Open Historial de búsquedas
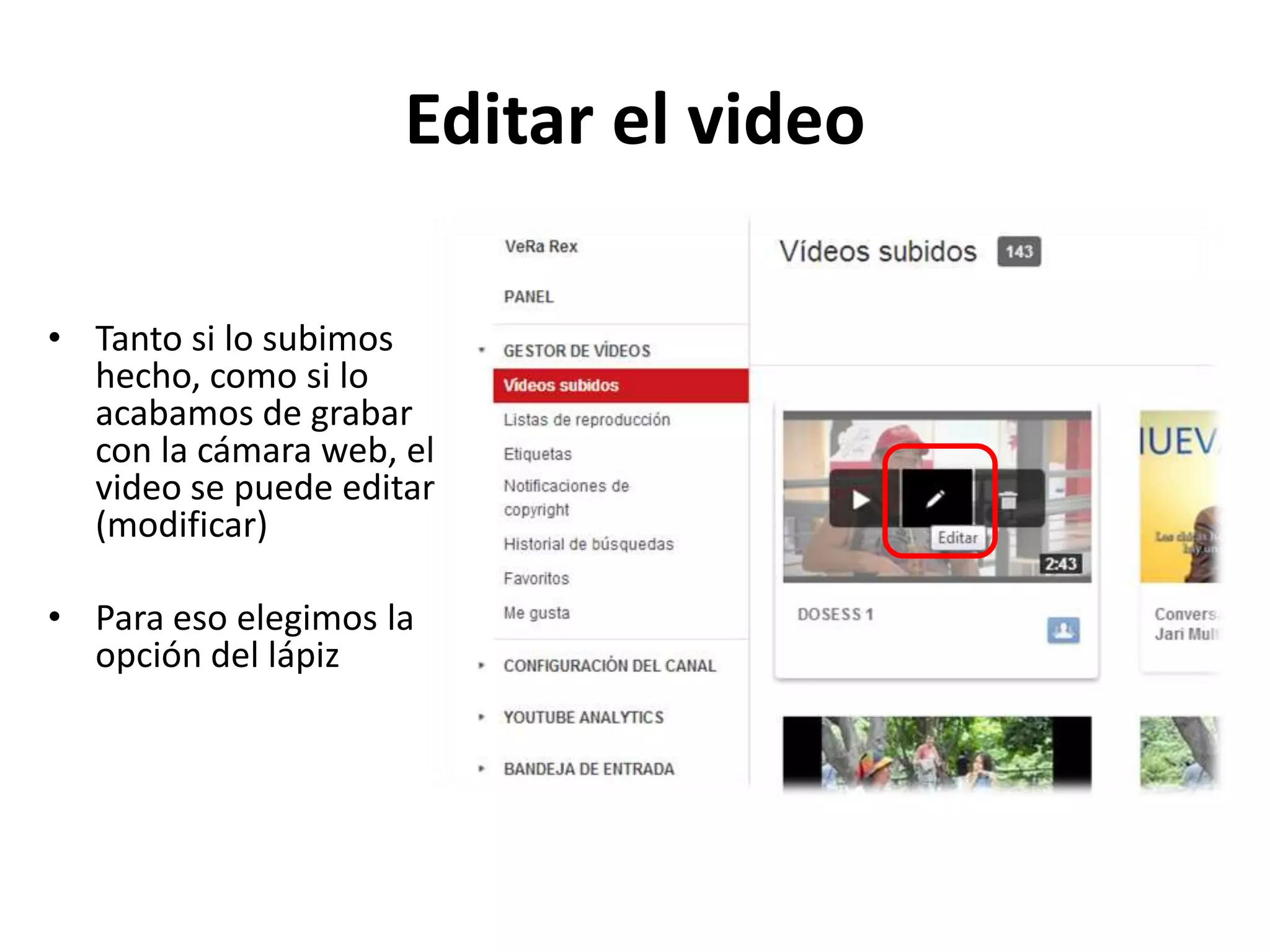Viewport: 1270px width, 952px height. pos(588,544)
